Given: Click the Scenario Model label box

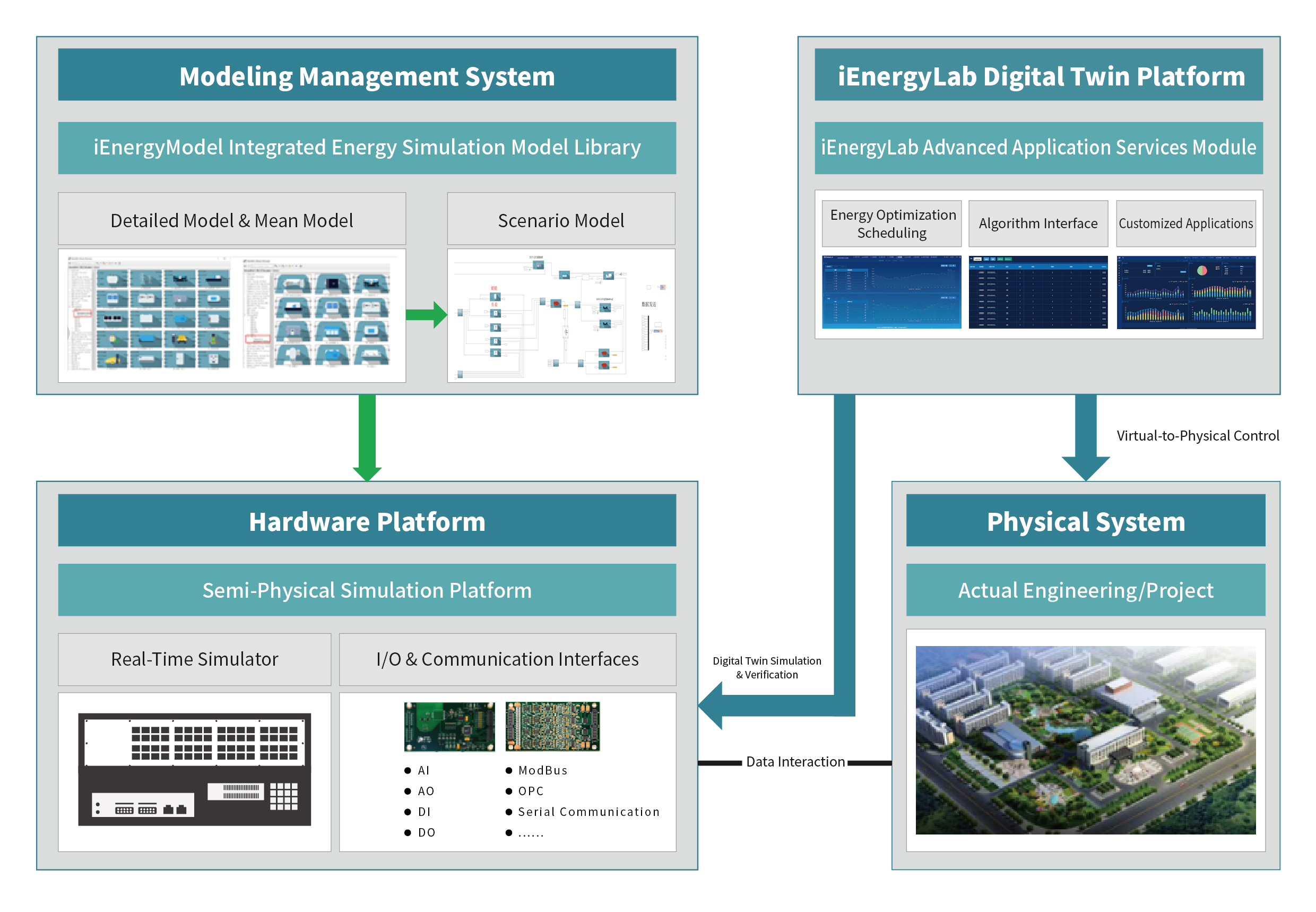Looking at the screenshot, I should click(560, 220).
